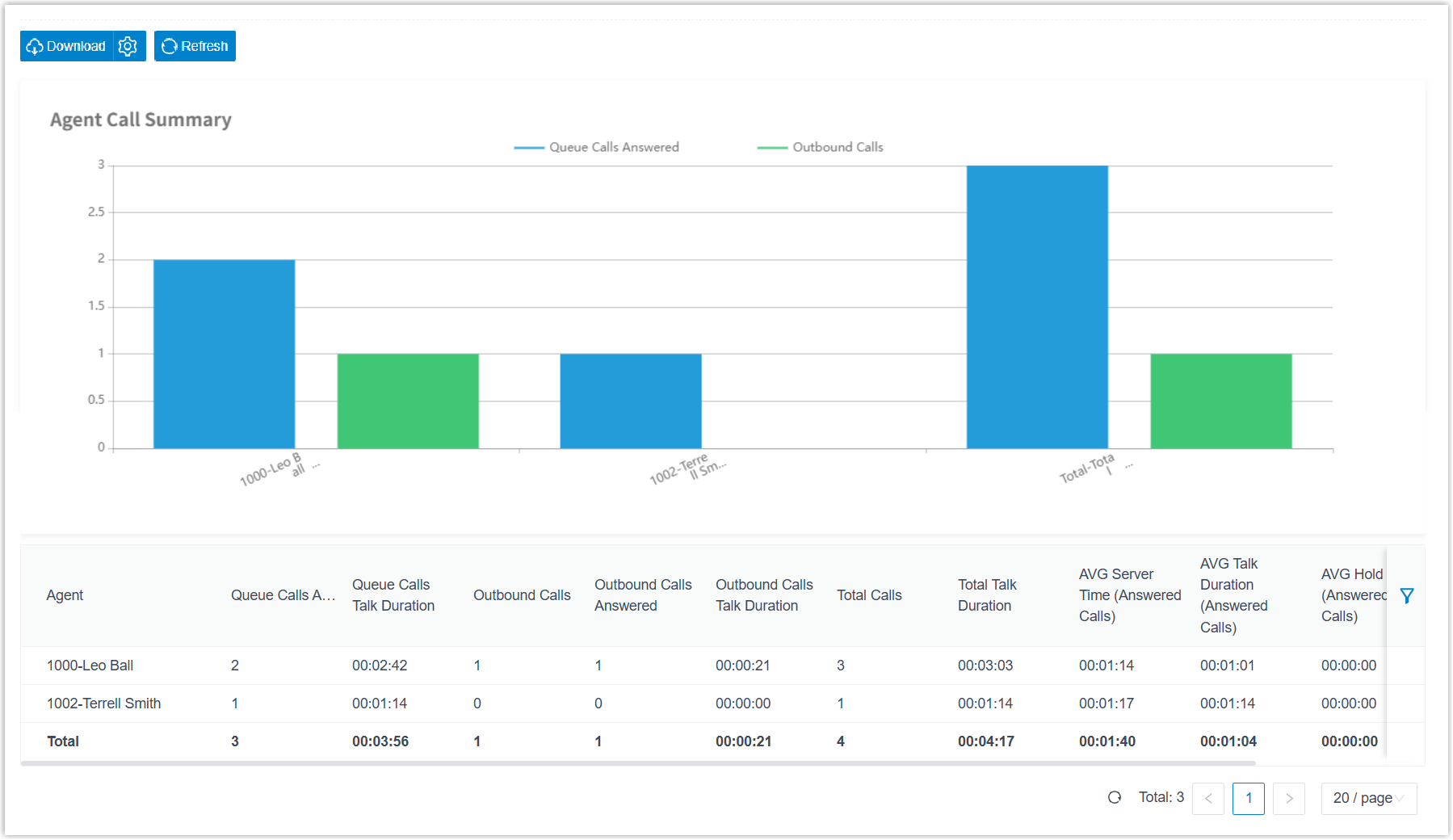Click the Total blue Queue Calls bar
This screenshot has height=840, width=1453.
1037,307
